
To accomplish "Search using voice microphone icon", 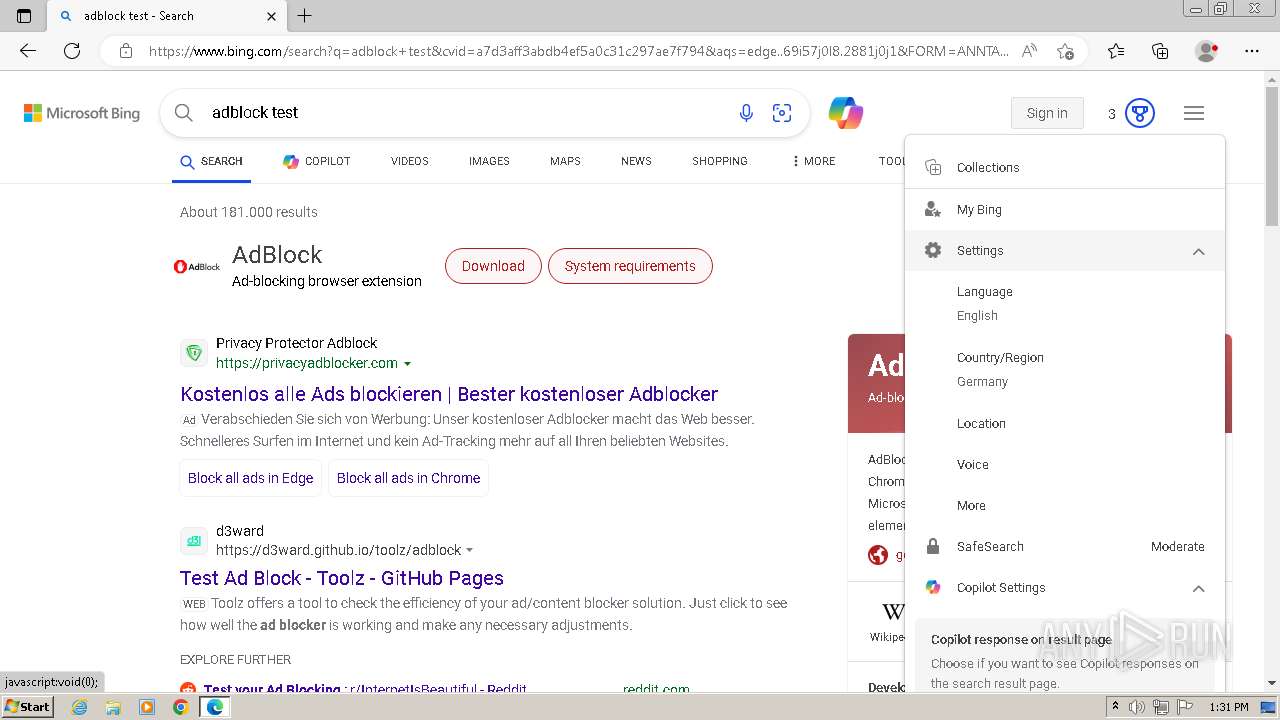I will 746,113.
